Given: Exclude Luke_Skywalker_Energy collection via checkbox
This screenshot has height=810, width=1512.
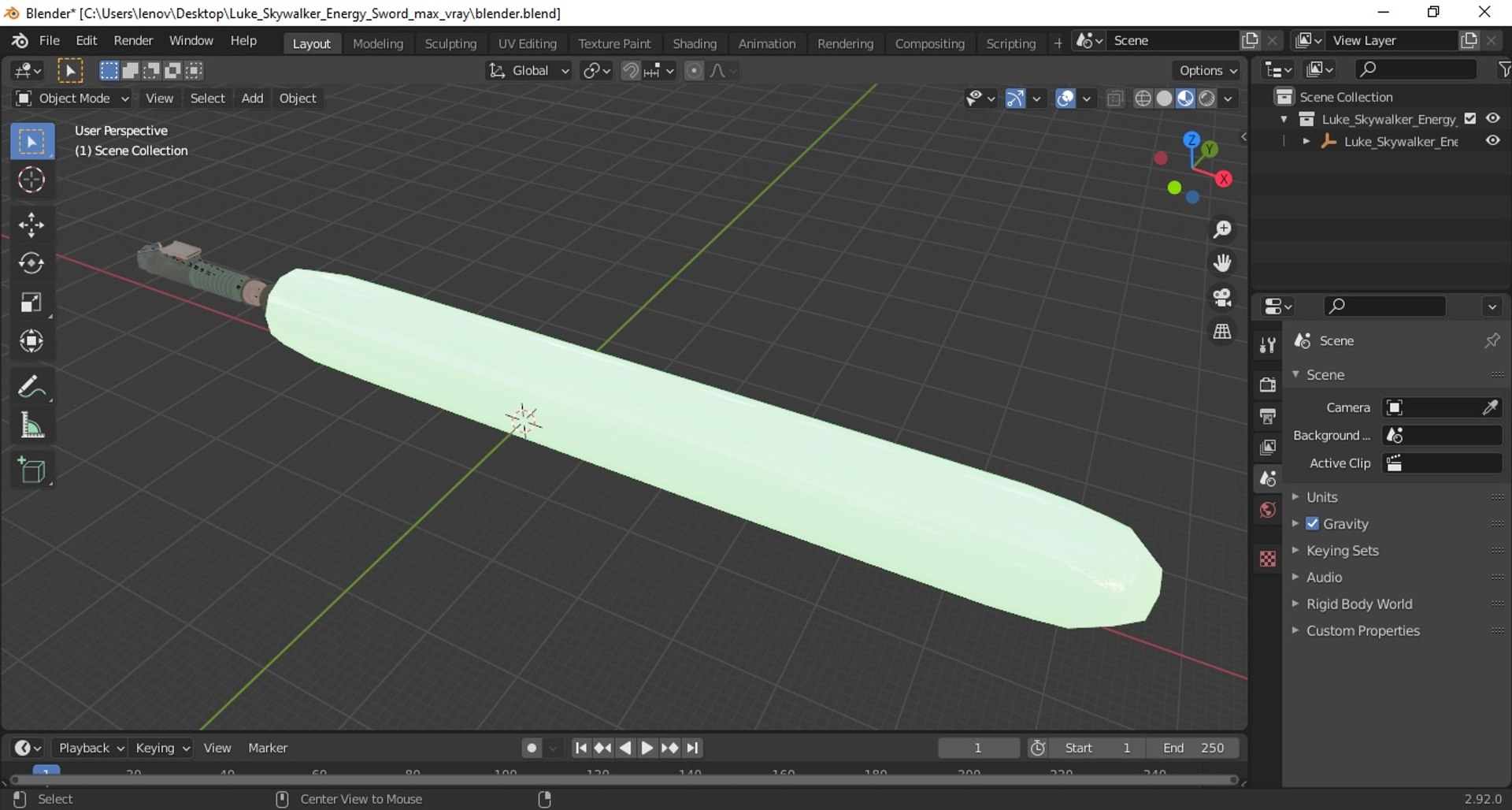Looking at the screenshot, I should click(x=1469, y=119).
